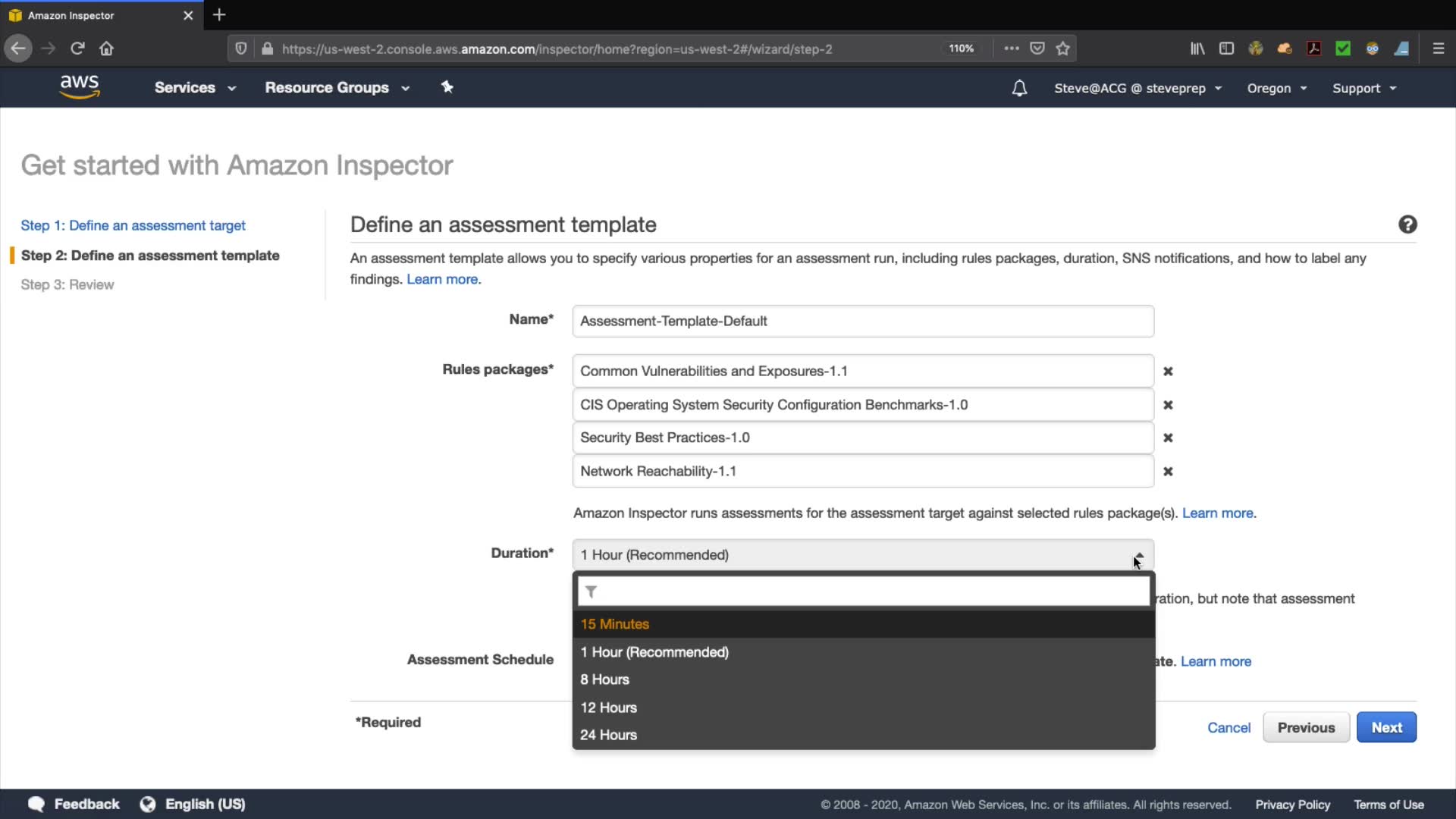The image size is (1456, 819).
Task: Select the 8 Hours duration option
Action: point(604,679)
